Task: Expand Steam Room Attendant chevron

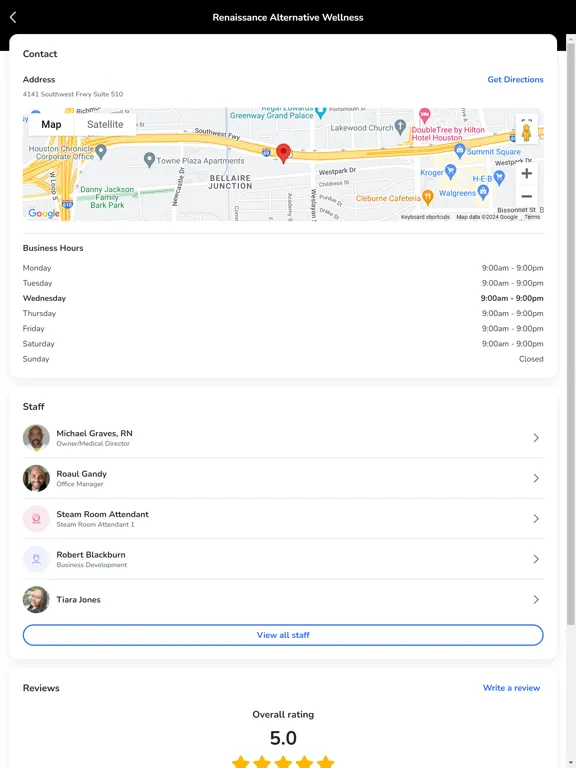Action: coord(536,519)
